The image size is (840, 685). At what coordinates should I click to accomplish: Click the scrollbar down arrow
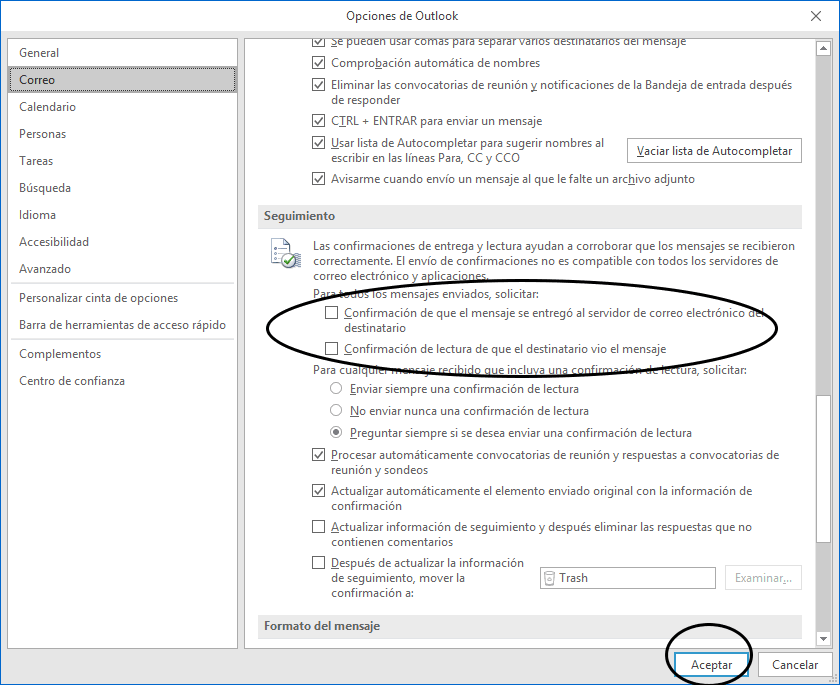[823, 638]
